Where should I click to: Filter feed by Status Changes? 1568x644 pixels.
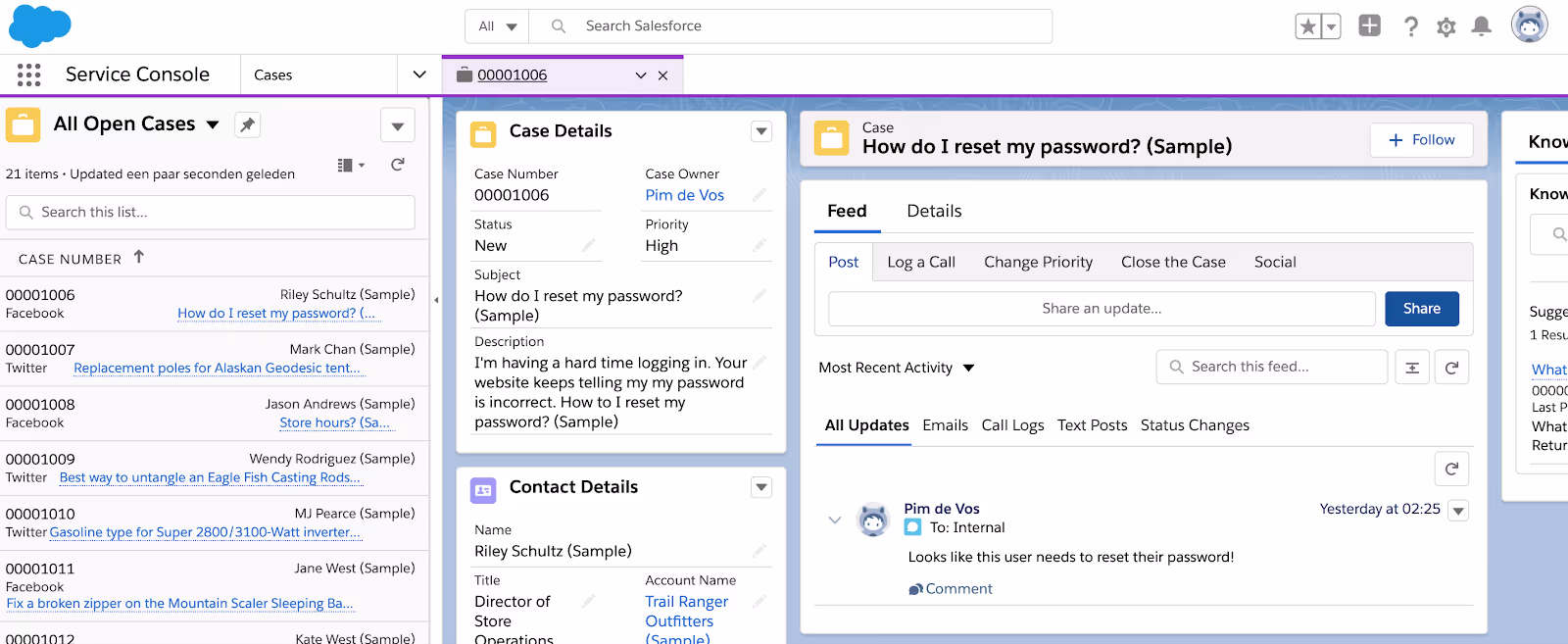pos(1195,425)
